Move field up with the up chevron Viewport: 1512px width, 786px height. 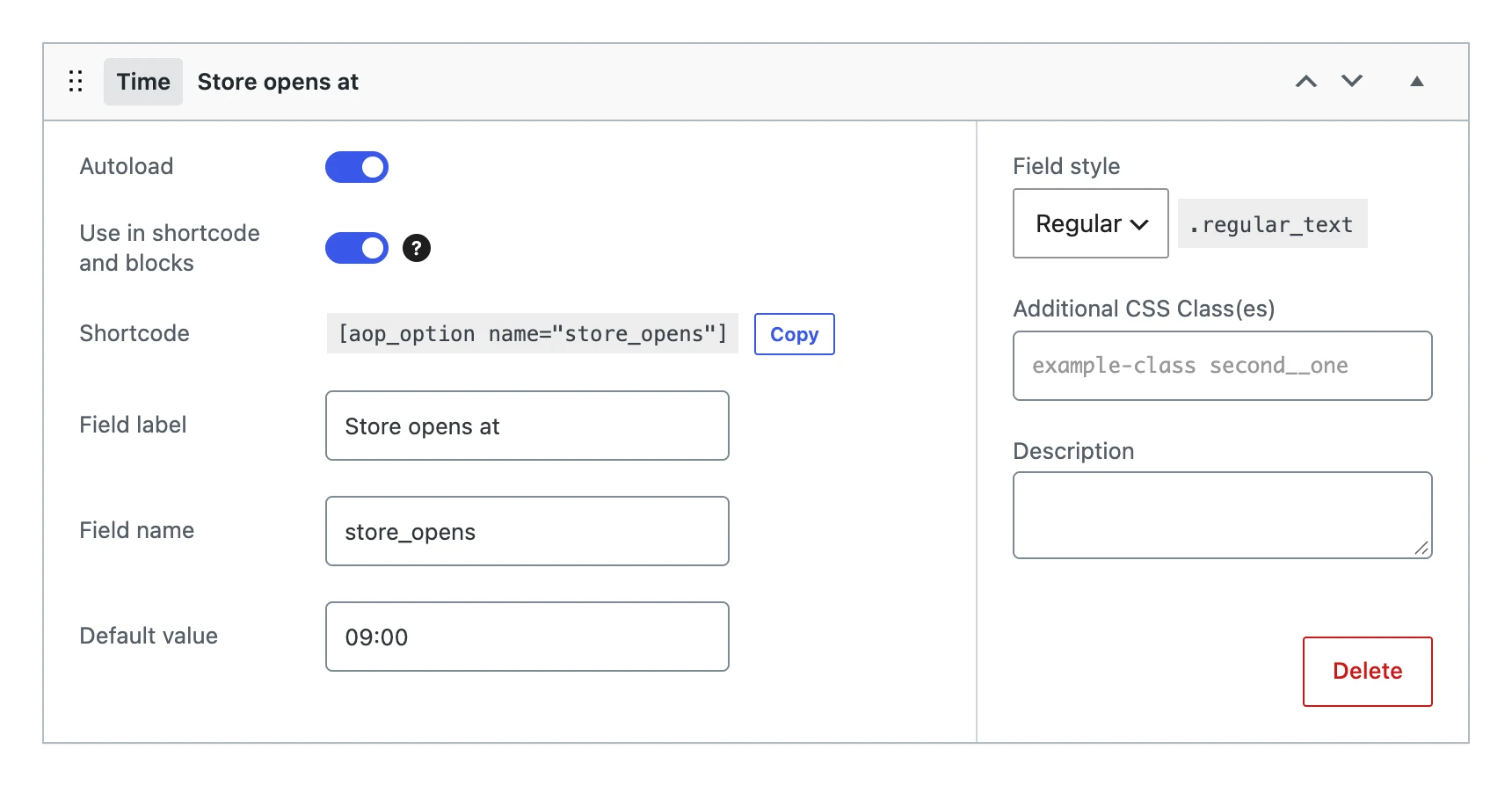(x=1306, y=82)
